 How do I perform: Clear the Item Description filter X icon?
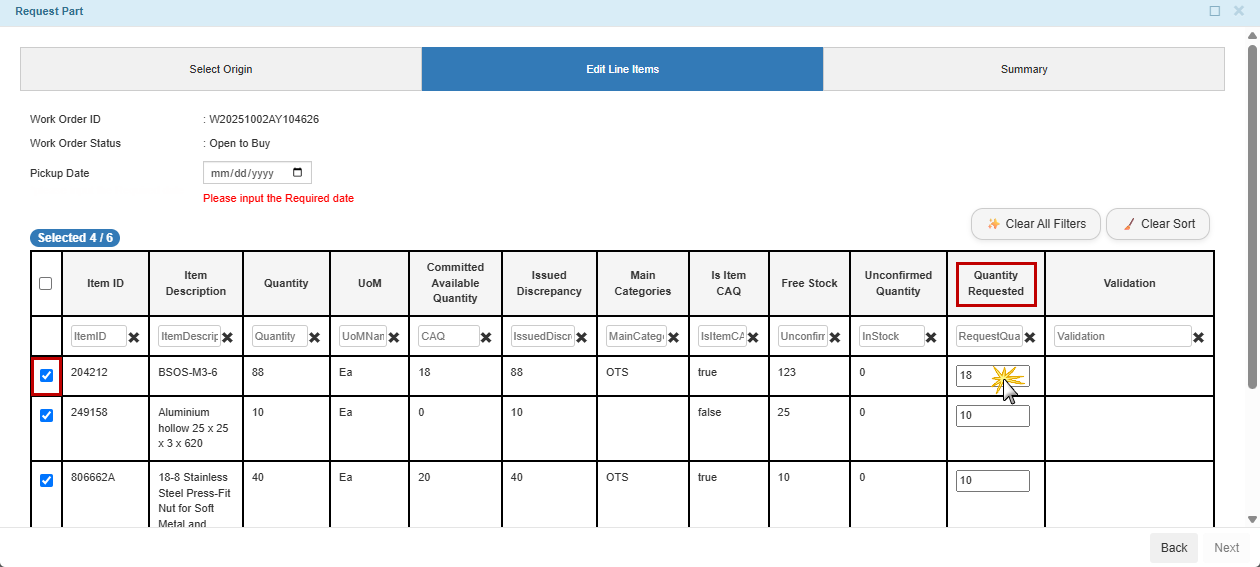pyautogui.click(x=227, y=337)
